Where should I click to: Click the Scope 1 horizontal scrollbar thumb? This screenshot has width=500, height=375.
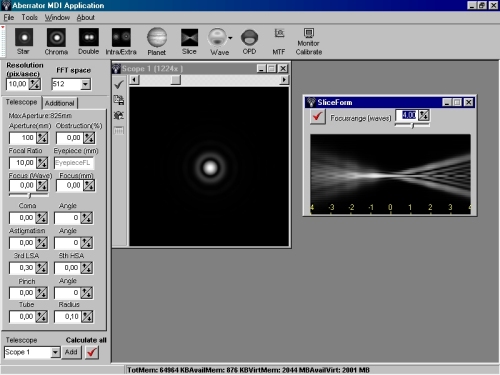point(176,80)
